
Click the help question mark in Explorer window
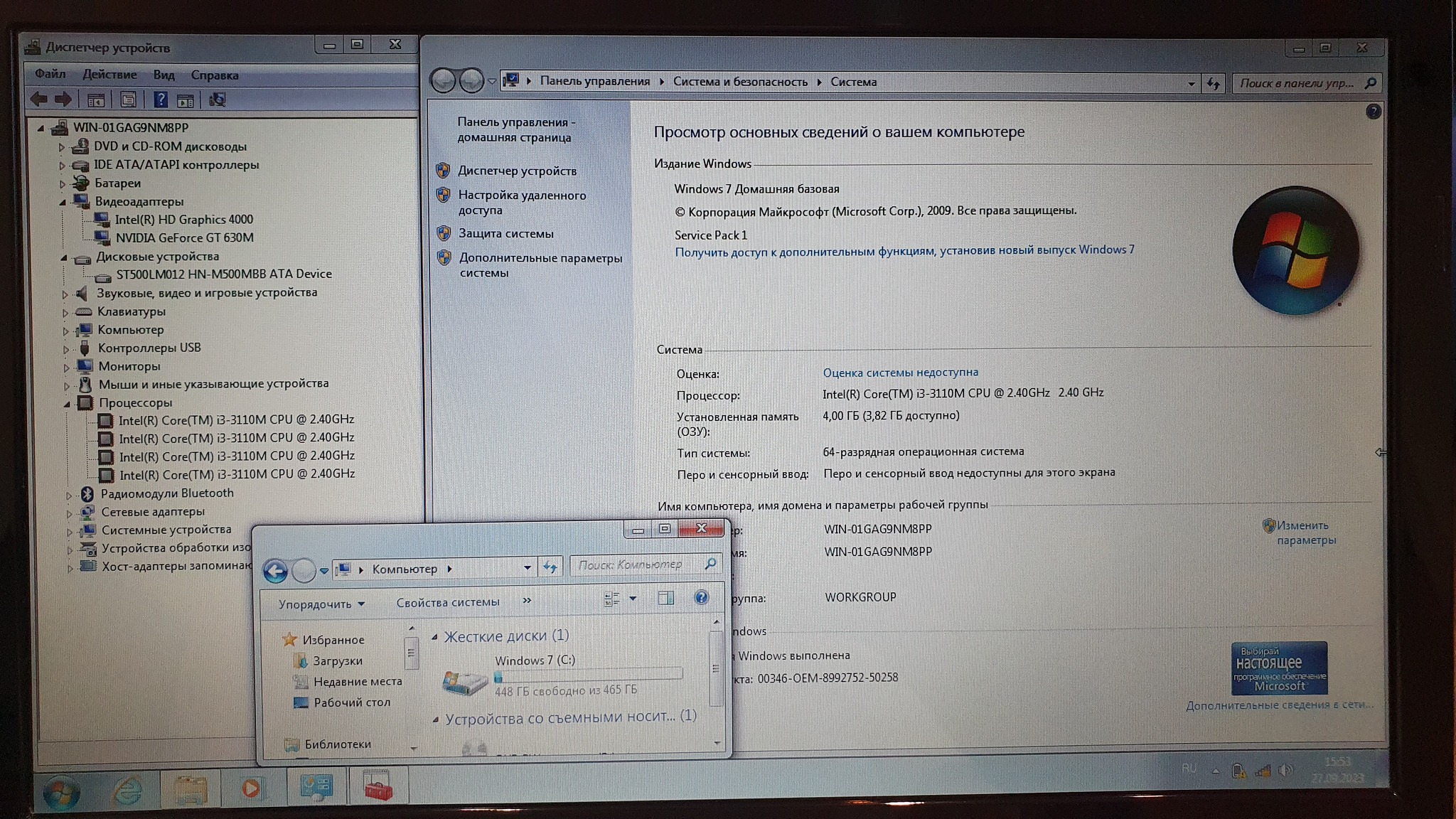tap(701, 598)
